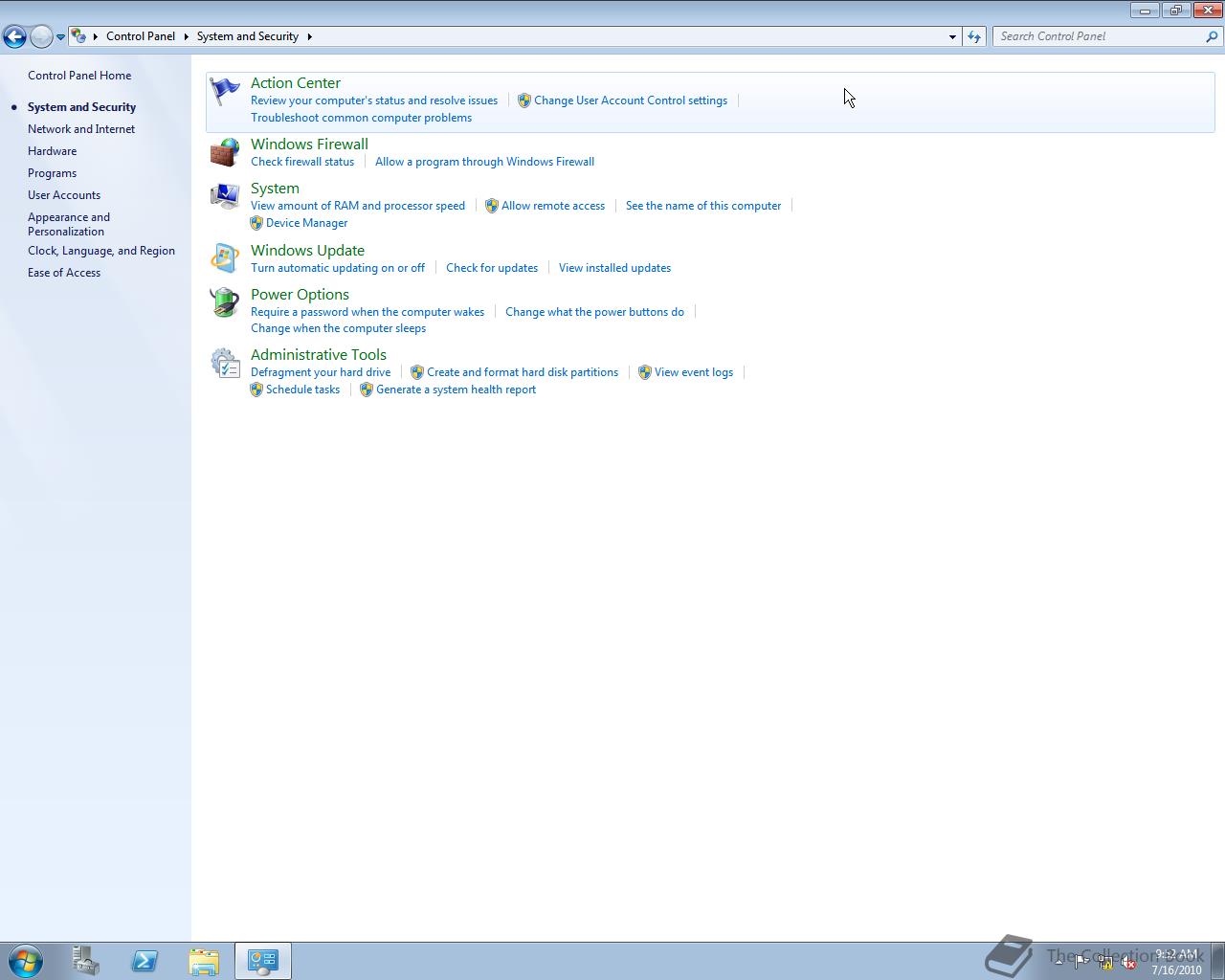Go back with the Back arrow button
The image size is (1225, 980).
tap(14, 36)
